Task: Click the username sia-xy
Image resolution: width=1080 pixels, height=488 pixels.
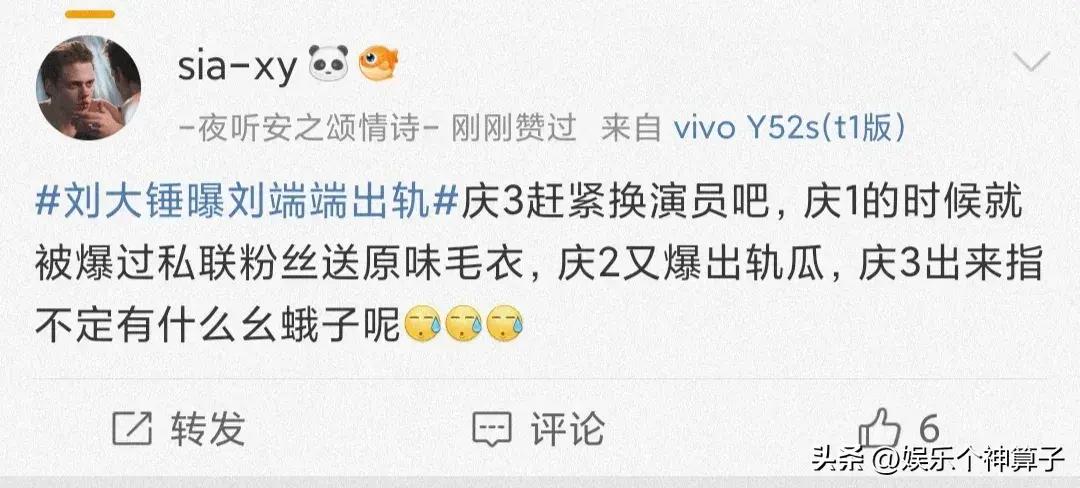Action: [x=238, y=67]
